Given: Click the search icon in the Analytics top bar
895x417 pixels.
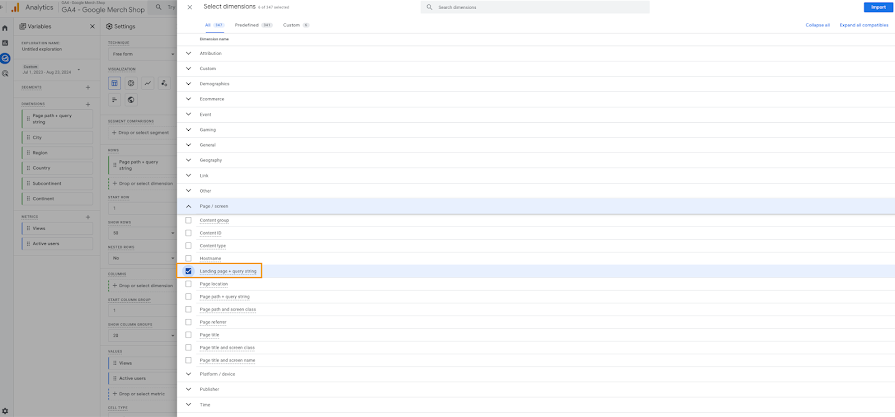Looking at the screenshot, I should point(159,7).
